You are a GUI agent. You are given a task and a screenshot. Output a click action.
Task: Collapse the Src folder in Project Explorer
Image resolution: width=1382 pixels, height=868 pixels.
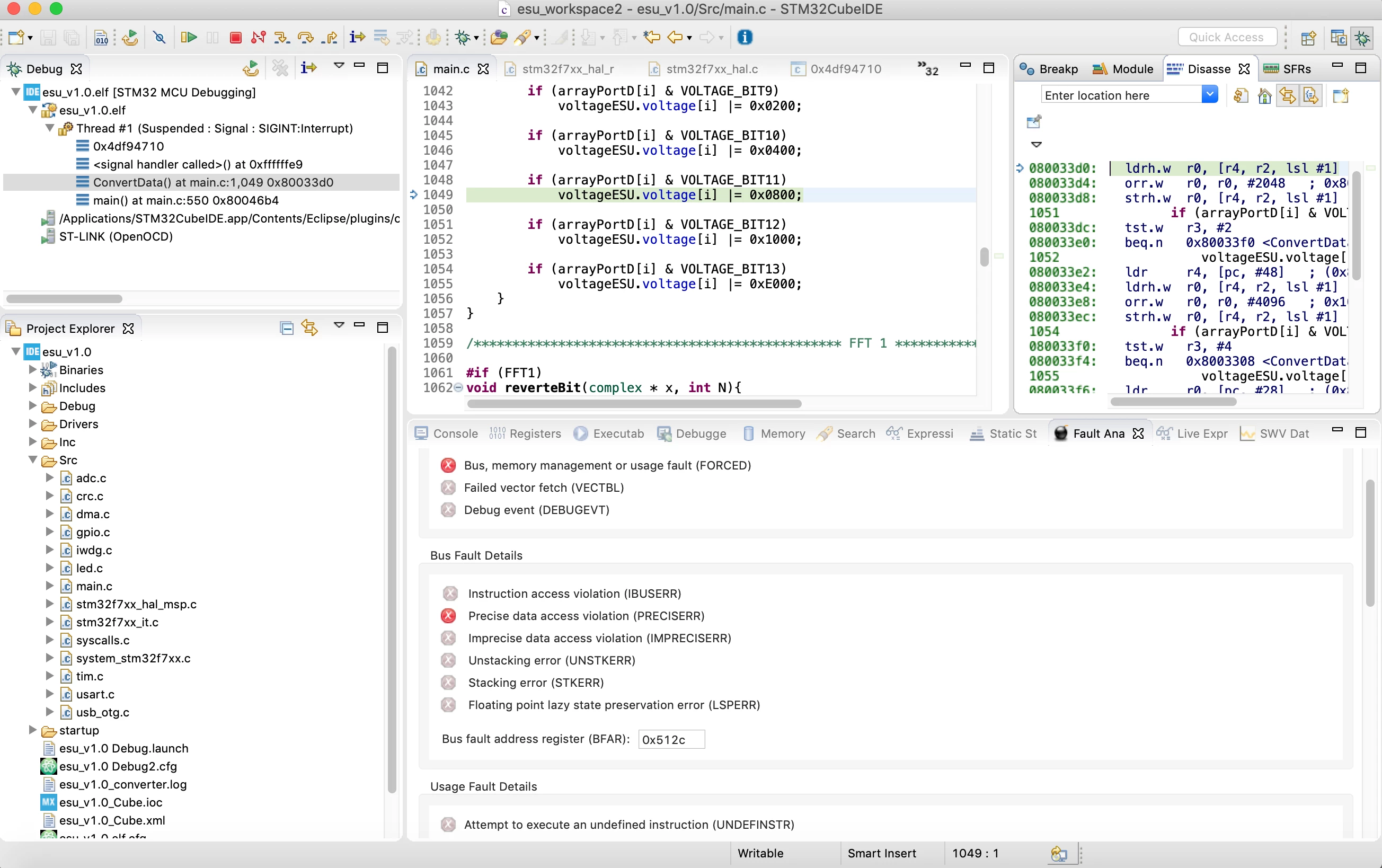[x=33, y=460]
